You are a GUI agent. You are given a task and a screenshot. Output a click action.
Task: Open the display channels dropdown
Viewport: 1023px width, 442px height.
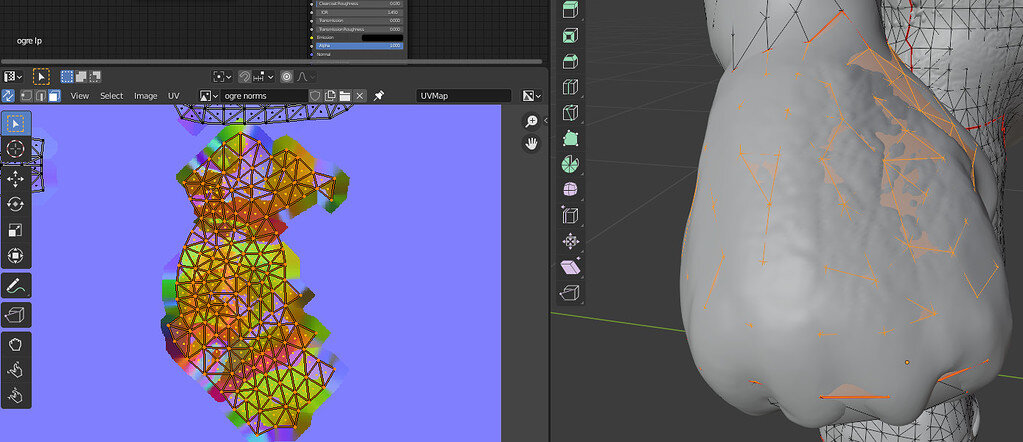pos(532,96)
